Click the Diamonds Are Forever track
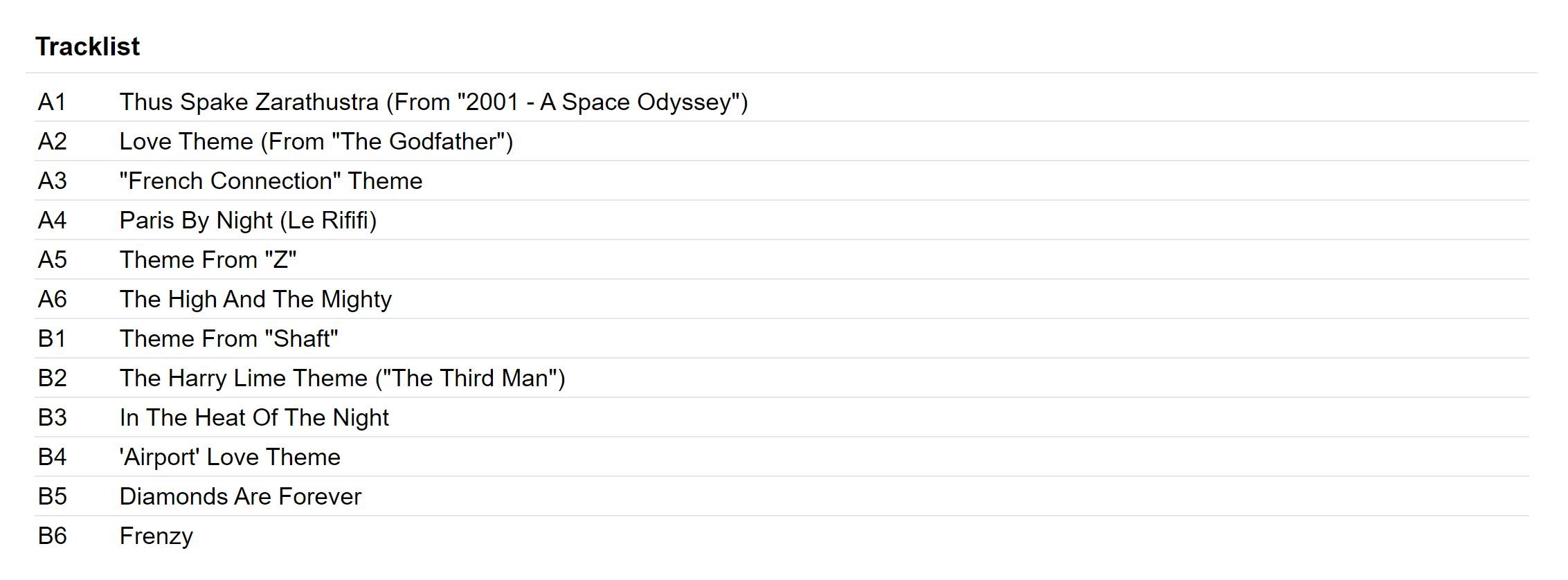This screenshot has width=1568, height=580. coord(240,496)
